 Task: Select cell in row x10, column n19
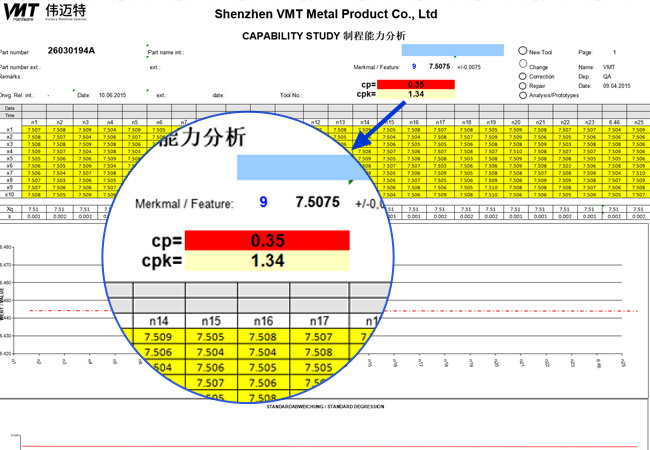[x=491, y=195]
